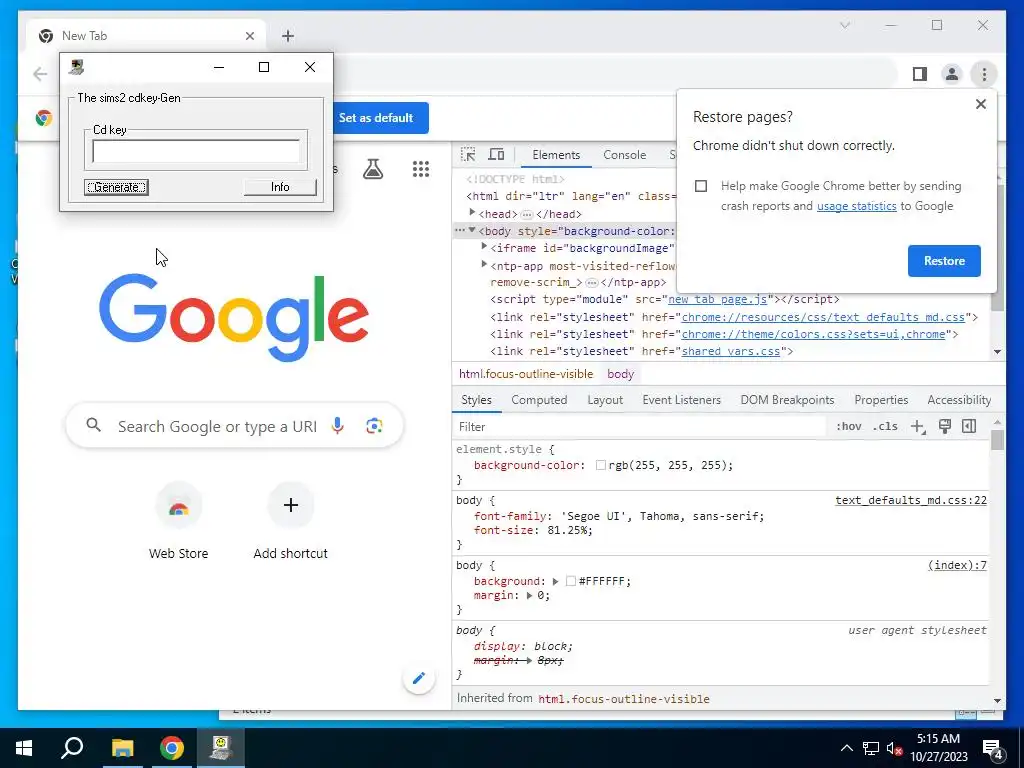1024x768 pixels.
Task: Open text_defaults_md.css:22 source link
Action: click(x=911, y=500)
